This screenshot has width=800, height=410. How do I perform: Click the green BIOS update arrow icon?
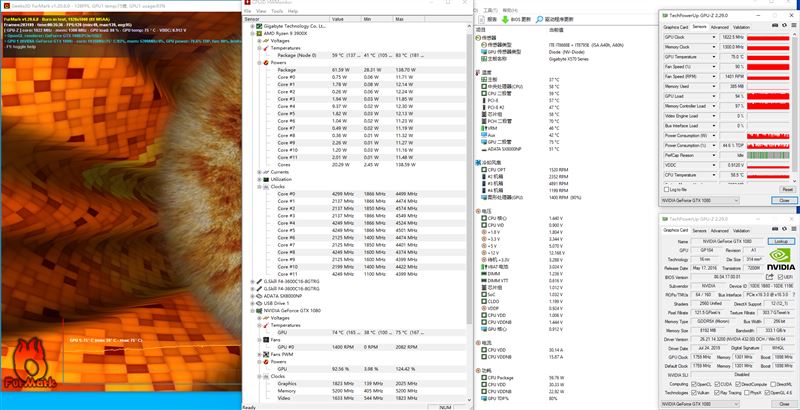coord(505,19)
